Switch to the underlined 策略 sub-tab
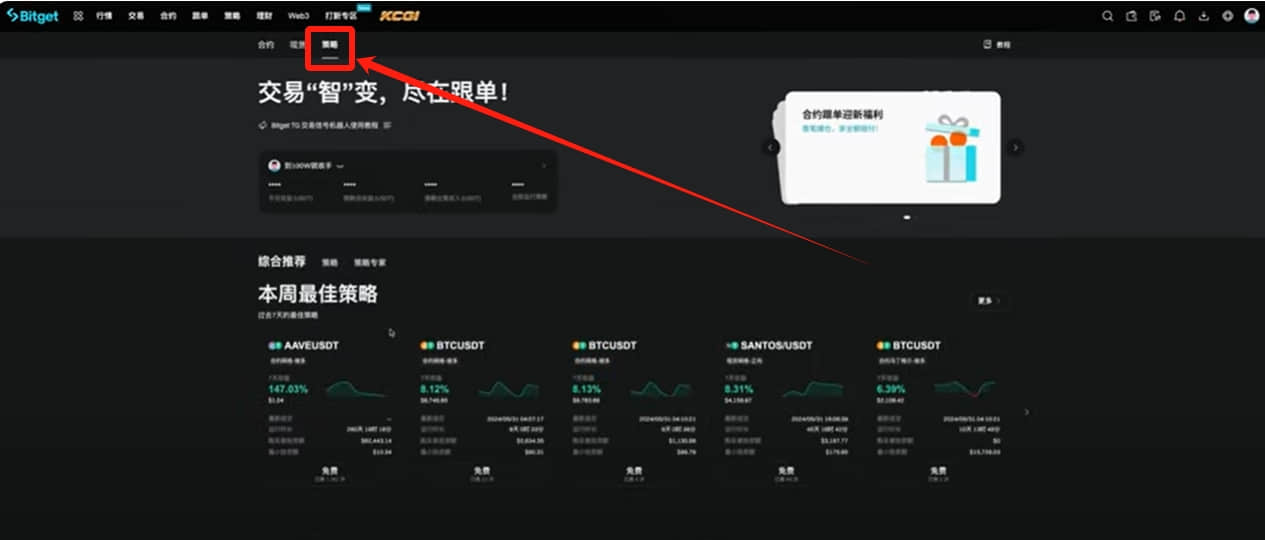The image size is (1265, 540). pos(330,45)
